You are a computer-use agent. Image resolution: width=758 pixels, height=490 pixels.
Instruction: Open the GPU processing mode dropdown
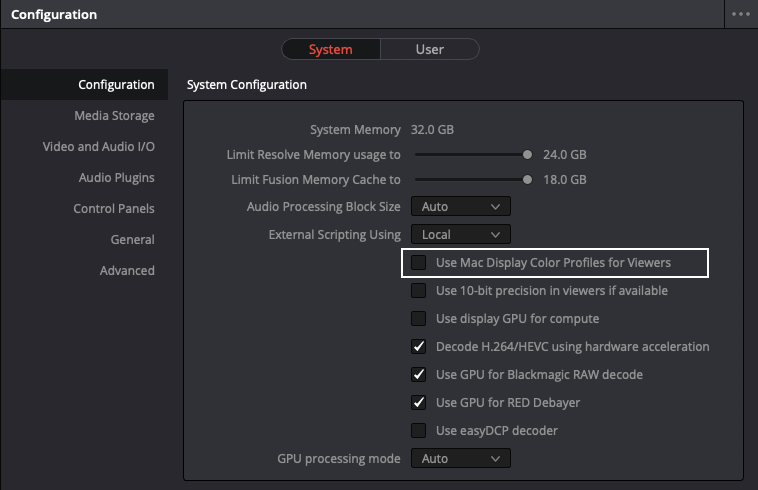click(461, 459)
